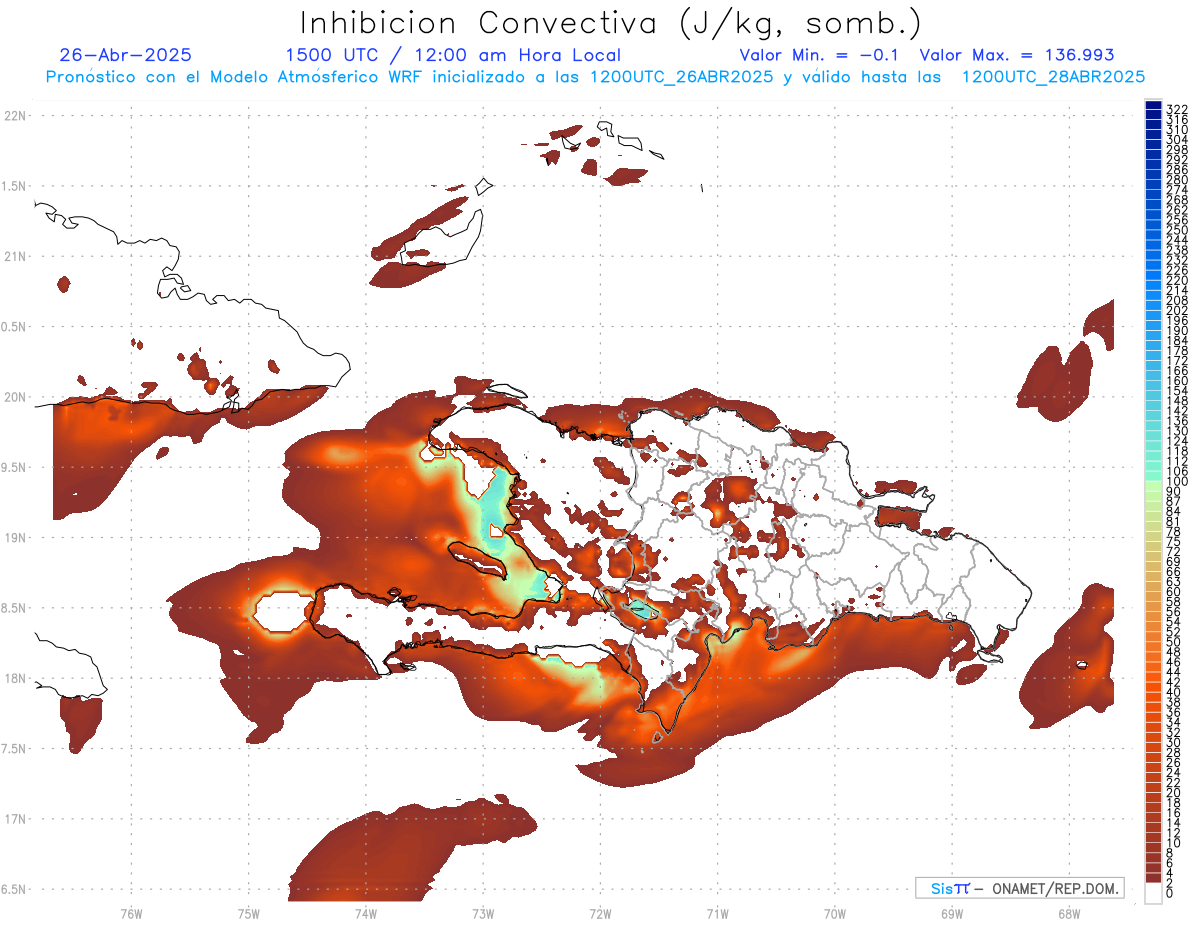Viewport: 1200px width, 927px height.
Task: Click the '19N' latitude label
Action: [15, 538]
